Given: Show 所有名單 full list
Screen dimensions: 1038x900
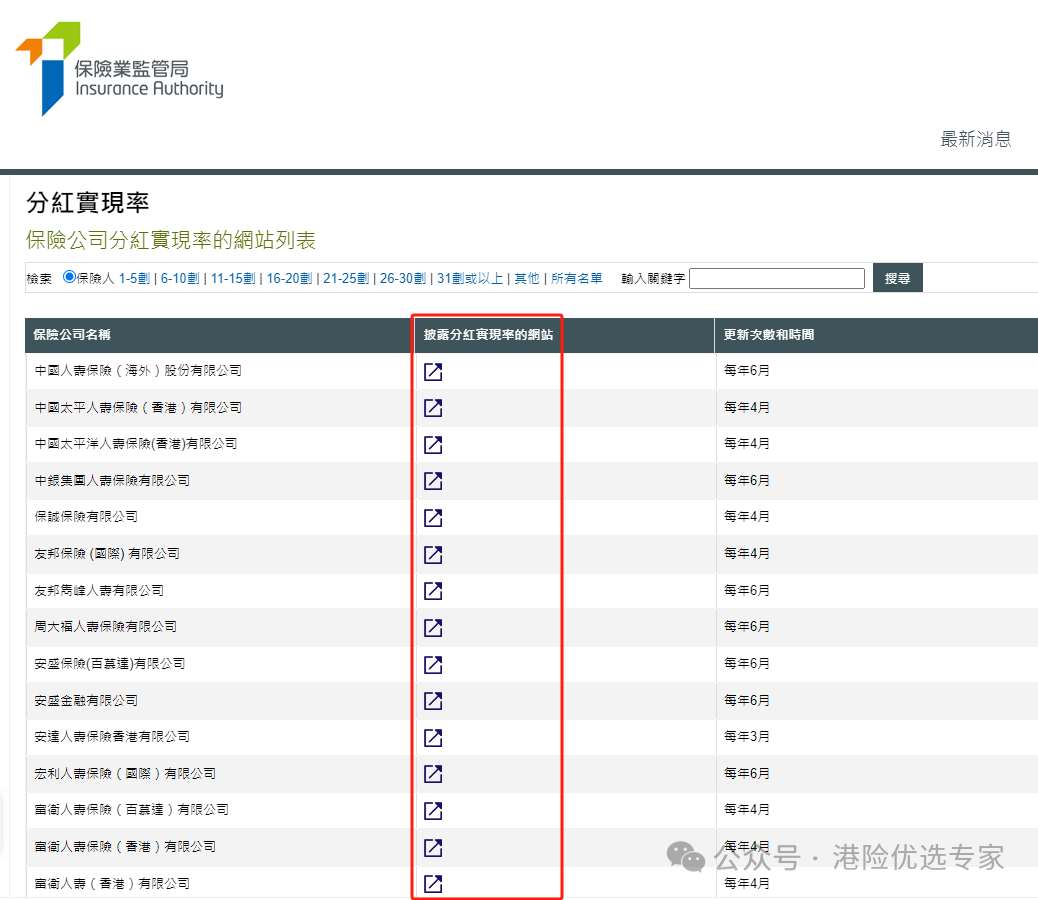Looking at the screenshot, I should [x=577, y=279].
